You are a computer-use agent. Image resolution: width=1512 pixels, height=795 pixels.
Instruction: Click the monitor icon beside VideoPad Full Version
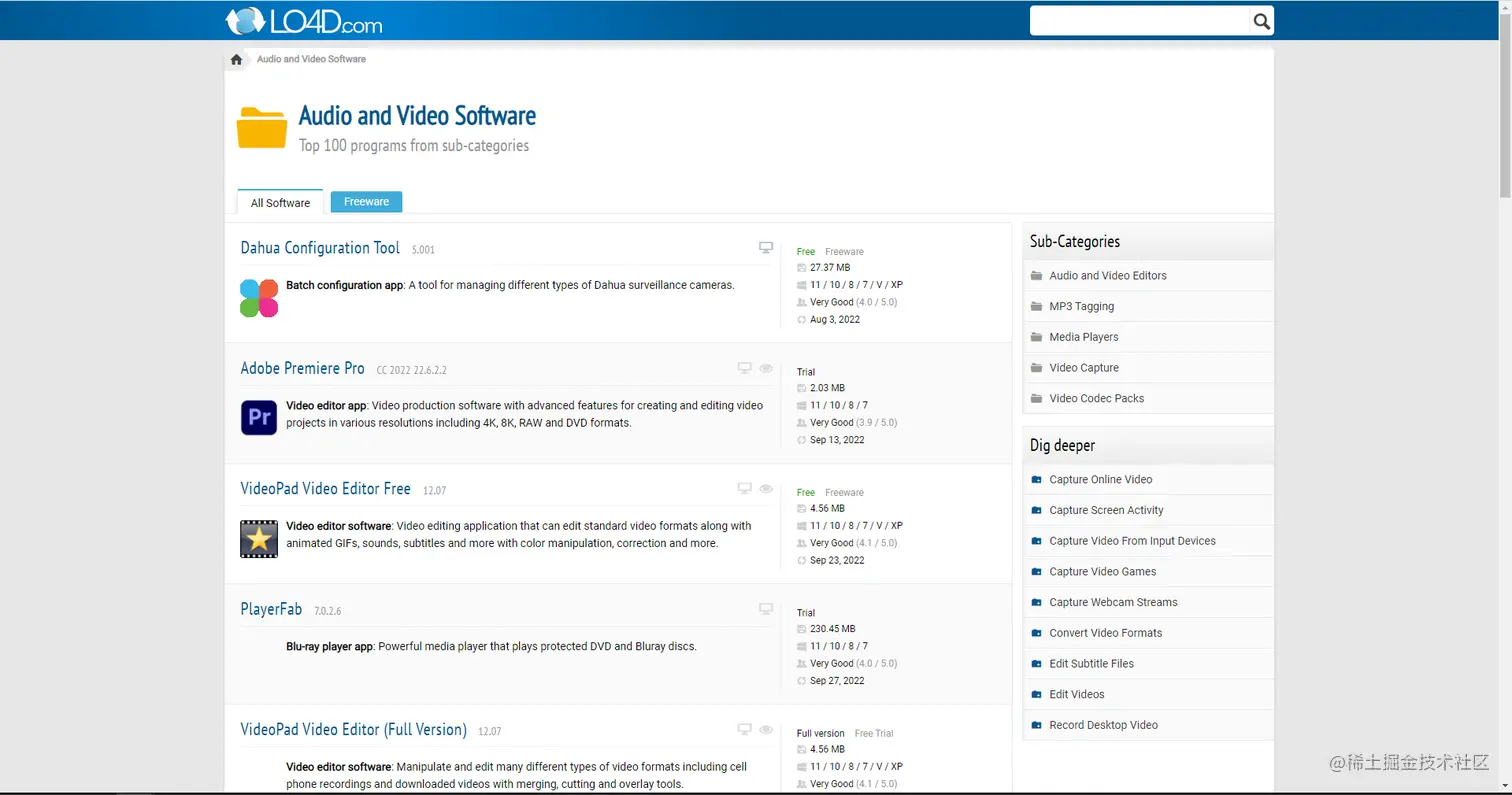pos(744,729)
